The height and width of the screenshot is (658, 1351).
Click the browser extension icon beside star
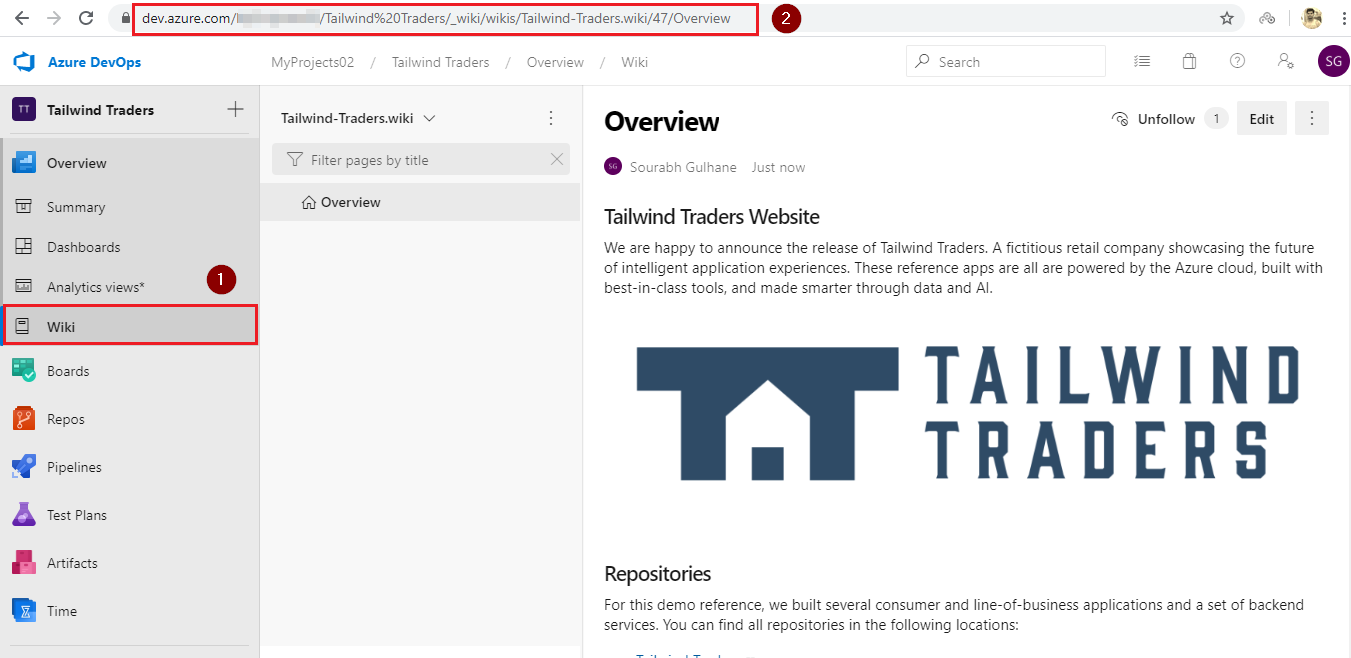click(1267, 18)
